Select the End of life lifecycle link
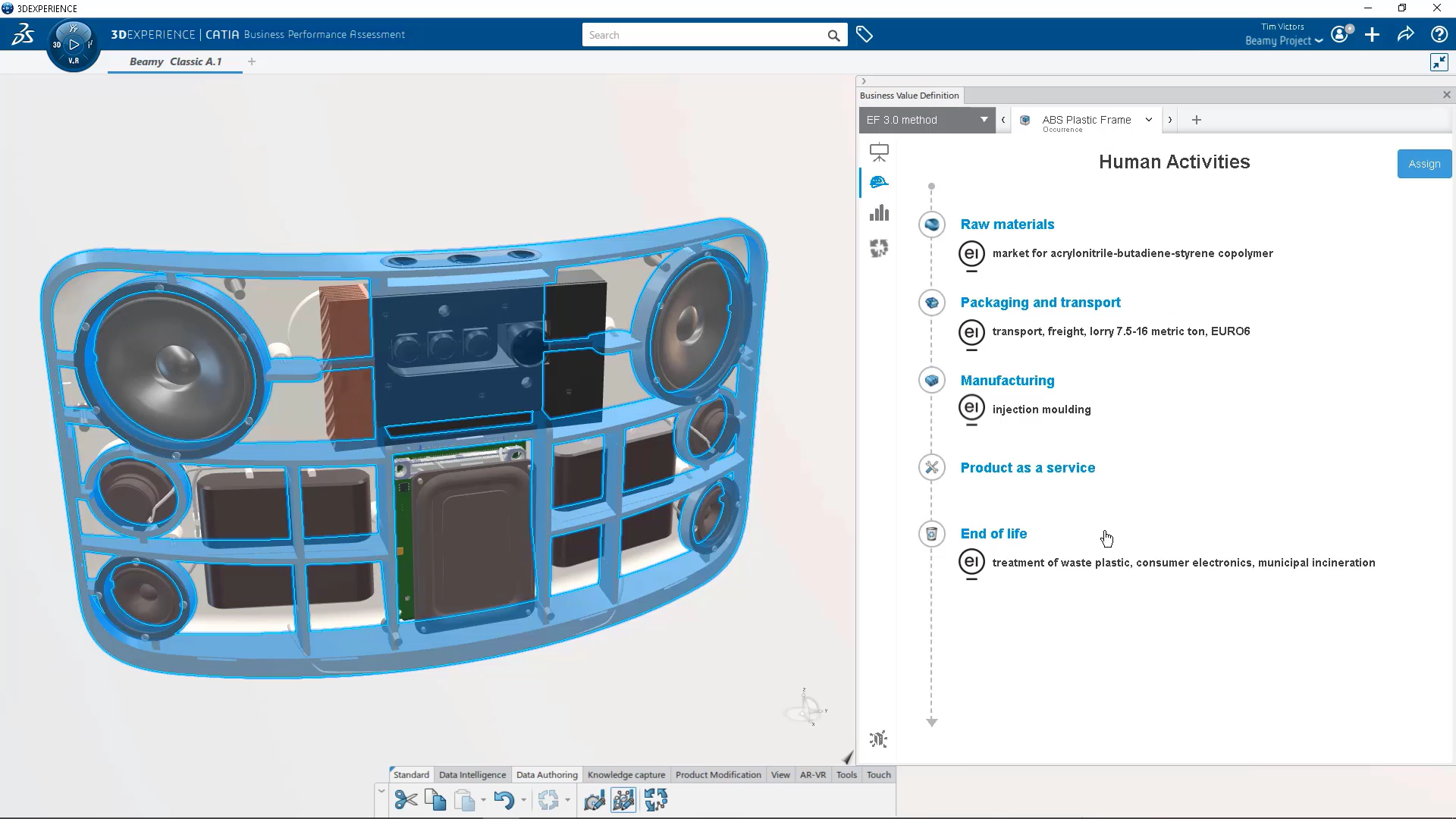The image size is (1456, 819). [993, 534]
